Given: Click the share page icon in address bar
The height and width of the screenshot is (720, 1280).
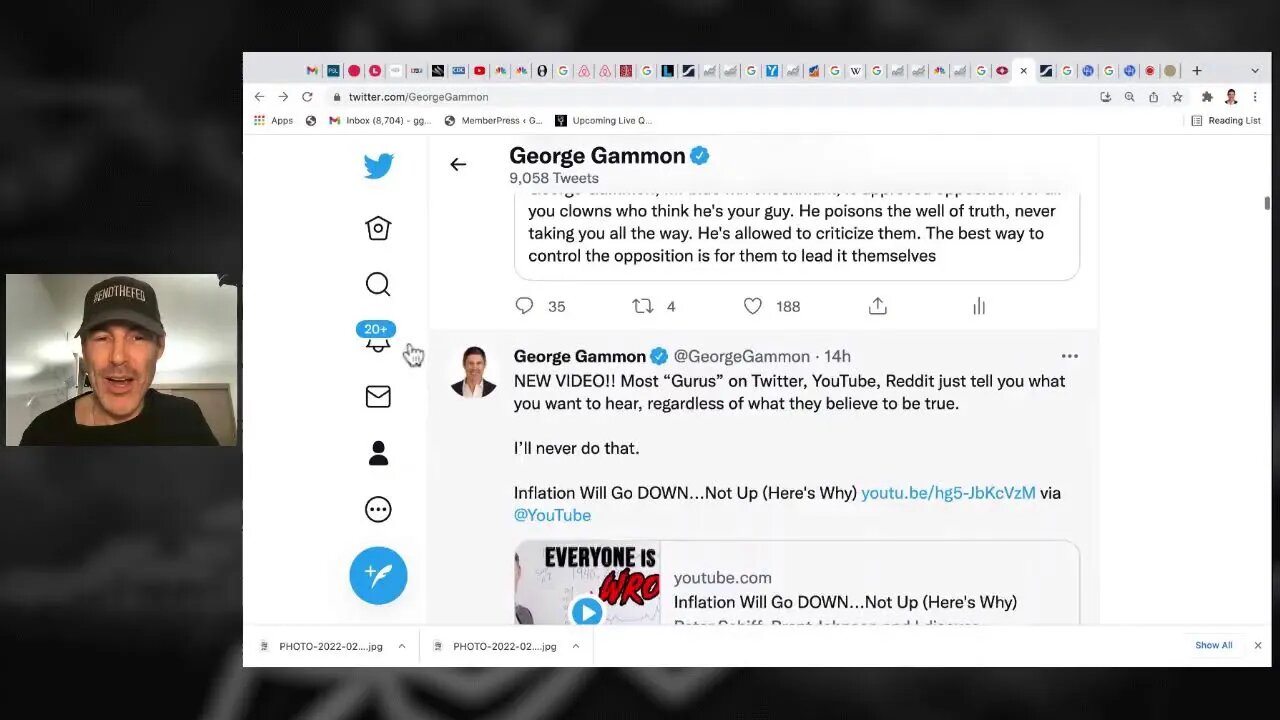Looking at the screenshot, I should pos(1154,97).
